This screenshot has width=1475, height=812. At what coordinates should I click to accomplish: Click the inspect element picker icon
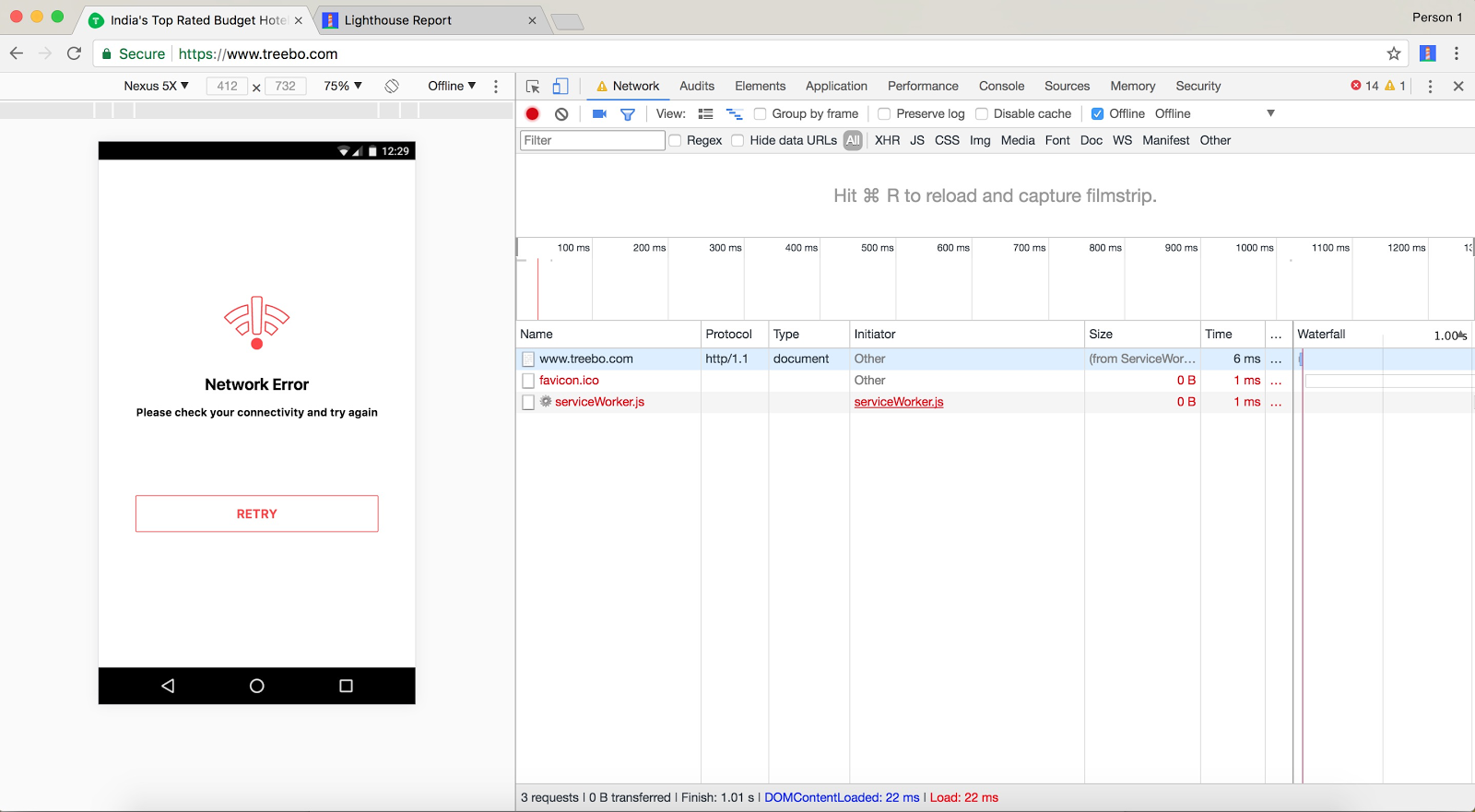click(x=533, y=87)
